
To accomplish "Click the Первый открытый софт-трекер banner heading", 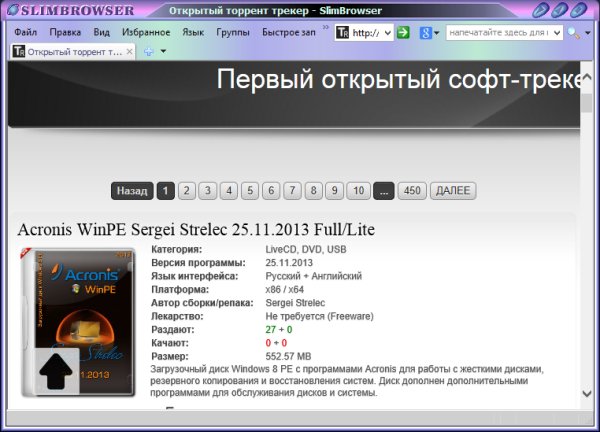I will 398,80.
